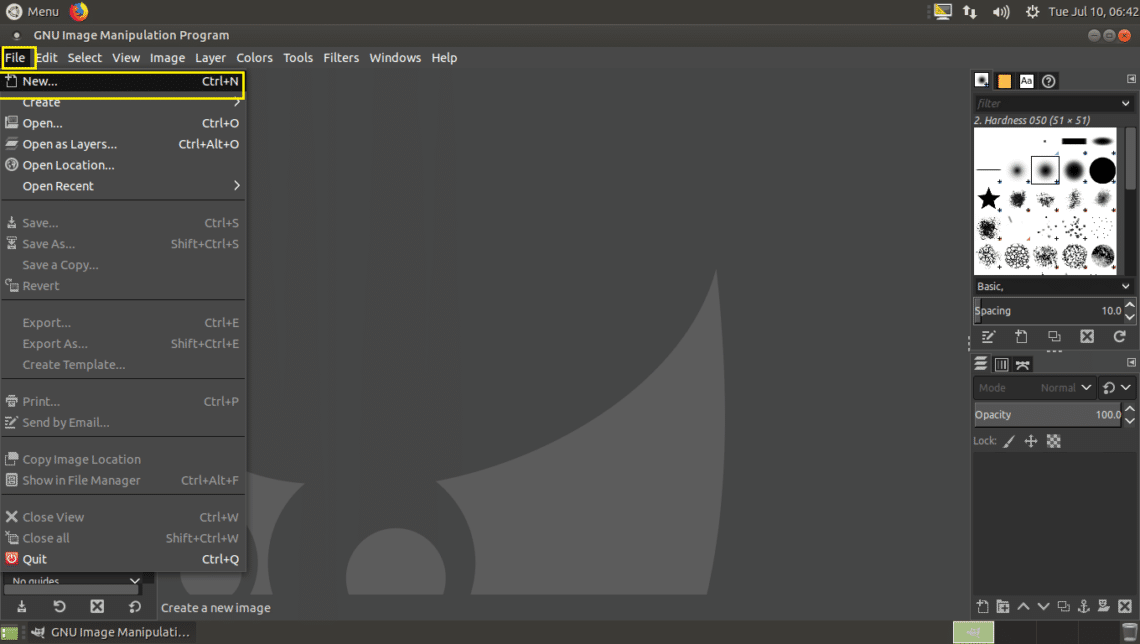Click the GNU Image Manipulation taskbar button

tap(111, 632)
